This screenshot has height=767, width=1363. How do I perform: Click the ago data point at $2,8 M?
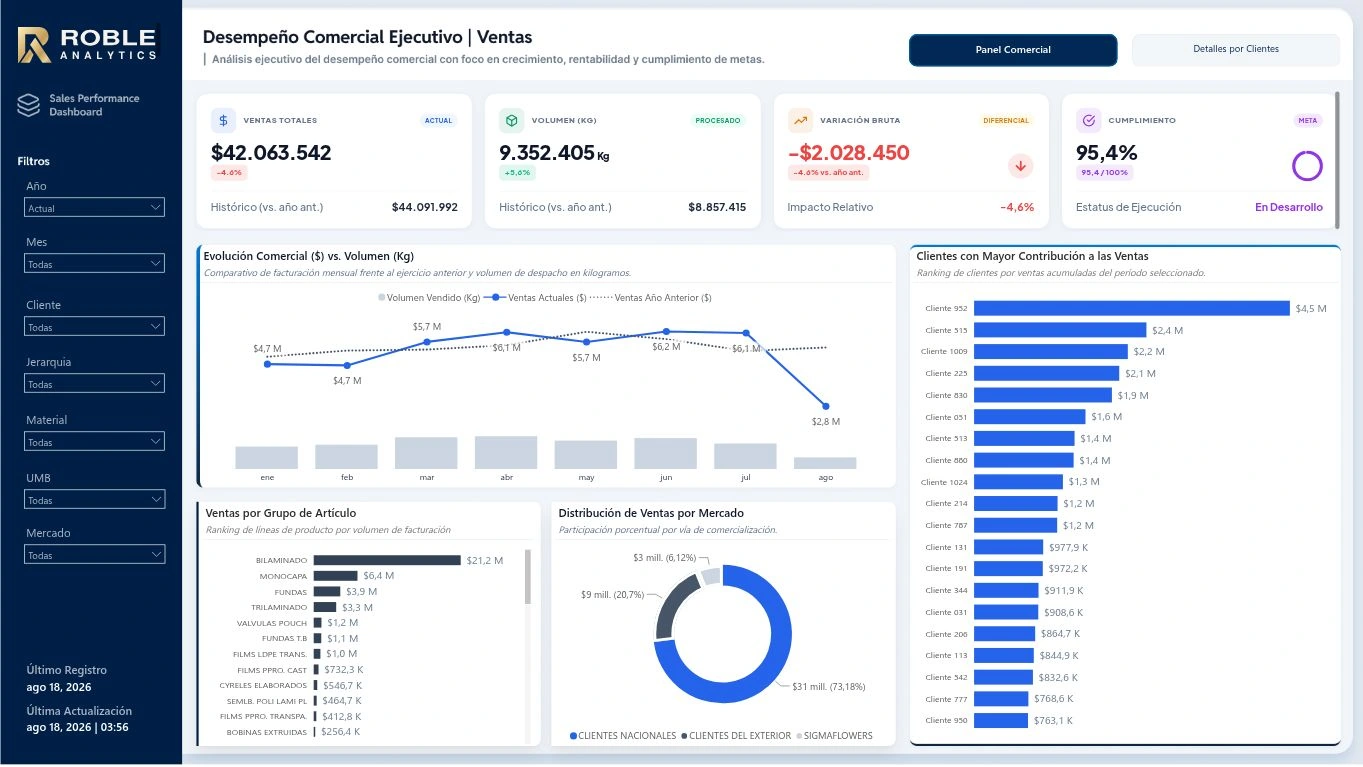click(825, 406)
